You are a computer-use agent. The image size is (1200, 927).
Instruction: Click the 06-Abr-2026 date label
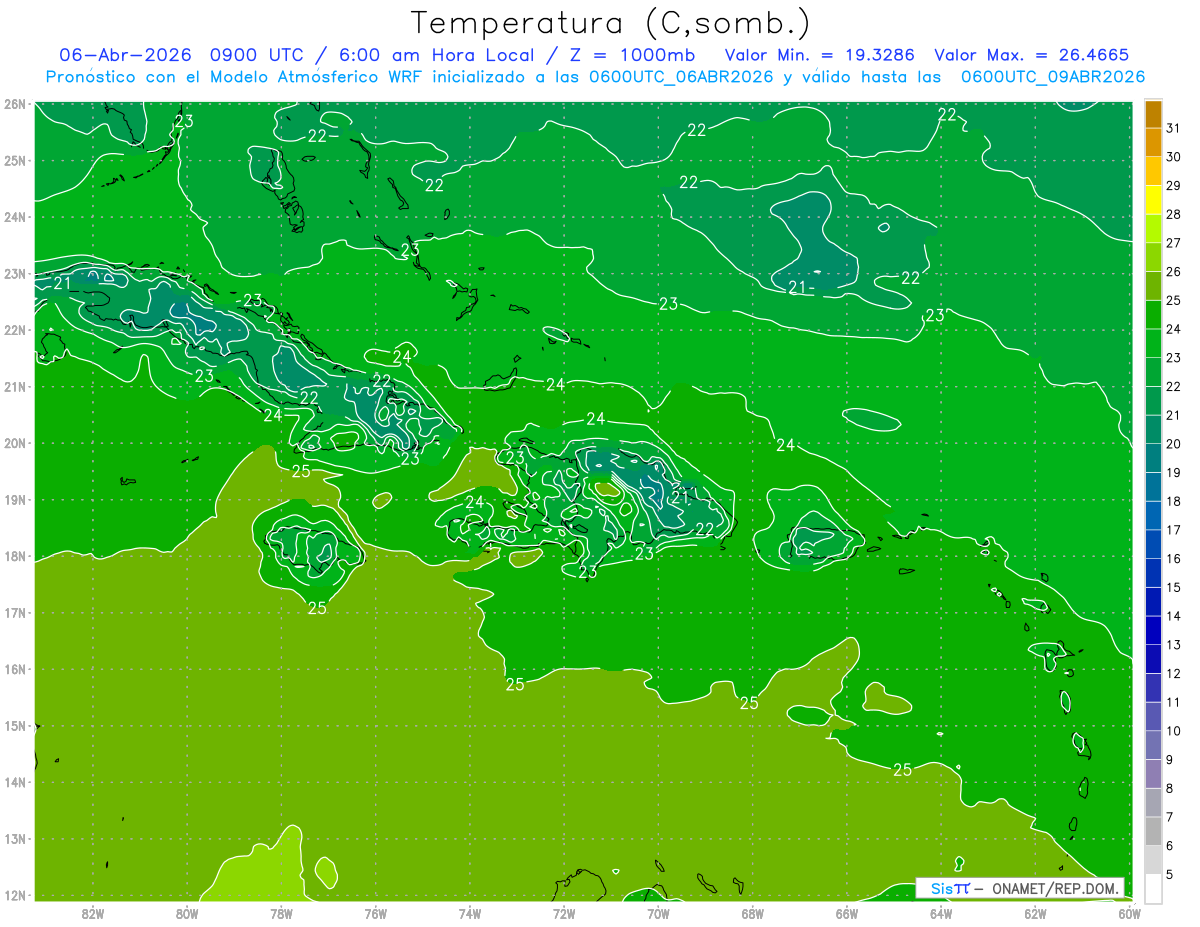(125, 55)
